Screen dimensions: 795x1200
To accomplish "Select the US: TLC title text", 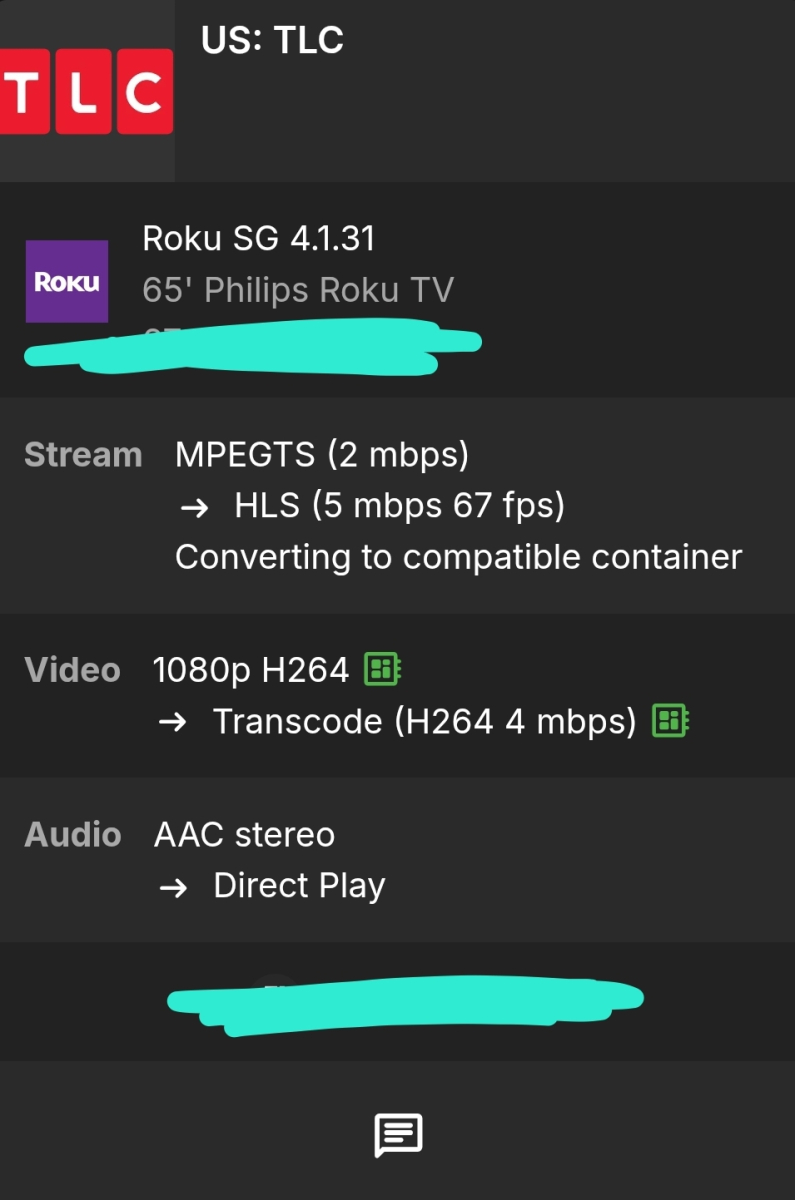I will coord(272,40).
